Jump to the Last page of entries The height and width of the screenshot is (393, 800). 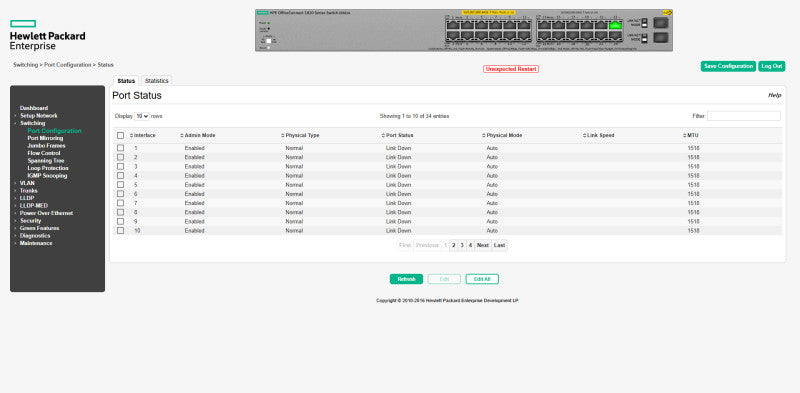(499, 245)
